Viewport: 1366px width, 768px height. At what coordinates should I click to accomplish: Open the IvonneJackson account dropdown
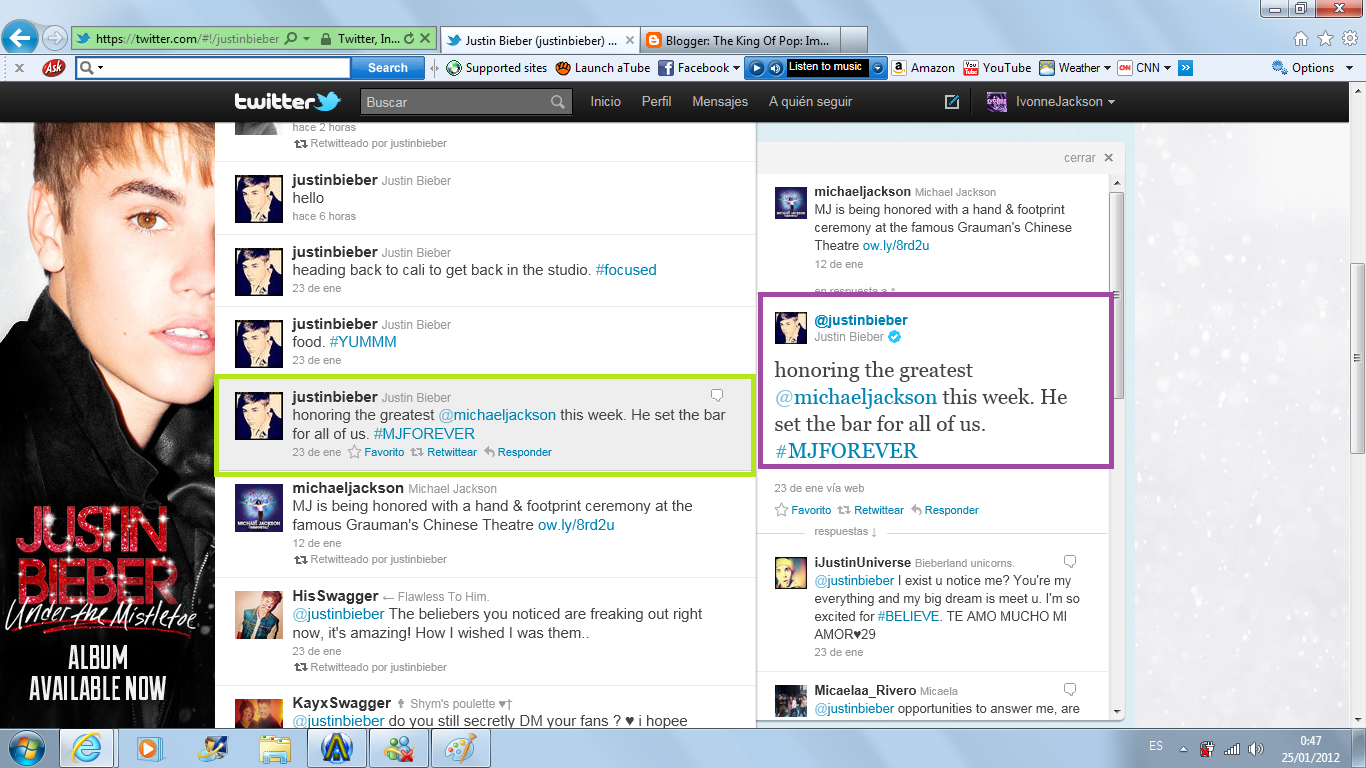click(x=1111, y=102)
